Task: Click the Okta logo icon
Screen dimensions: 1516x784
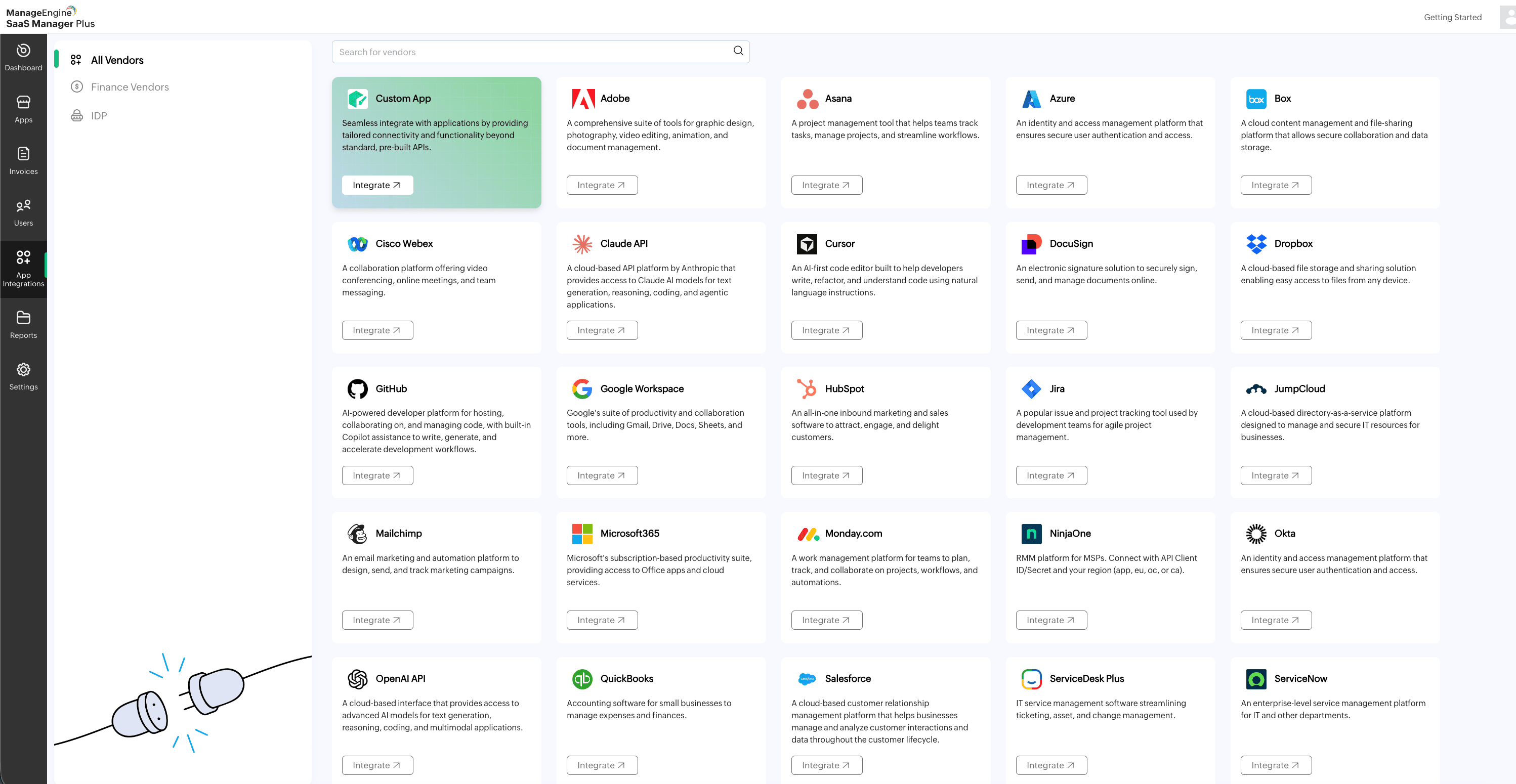Action: (x=1256, y=534)
